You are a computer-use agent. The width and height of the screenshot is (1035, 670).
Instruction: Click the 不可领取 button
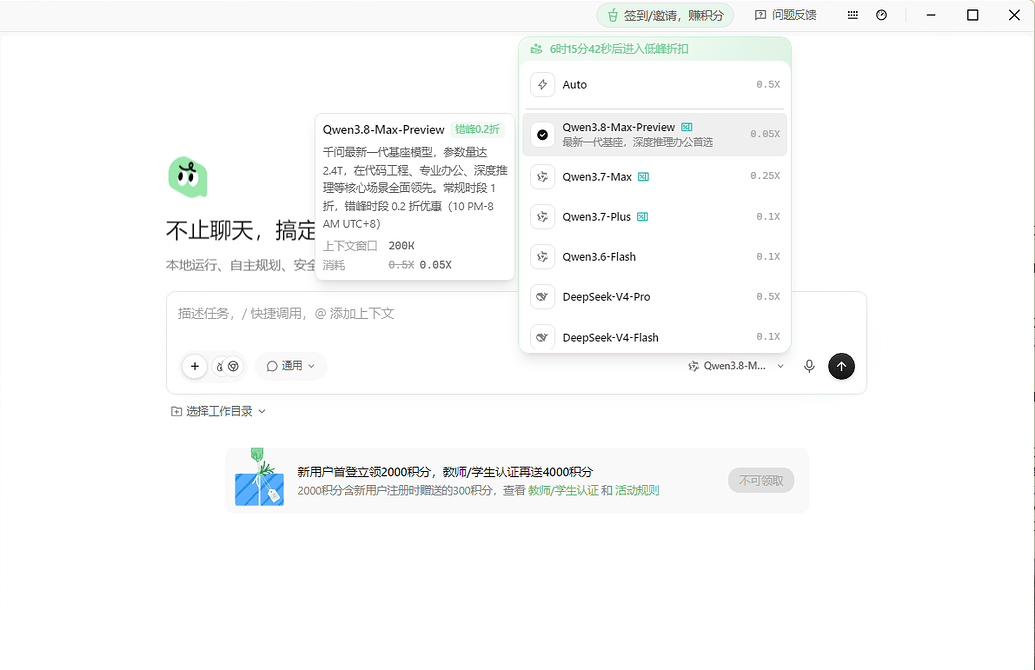761,481
